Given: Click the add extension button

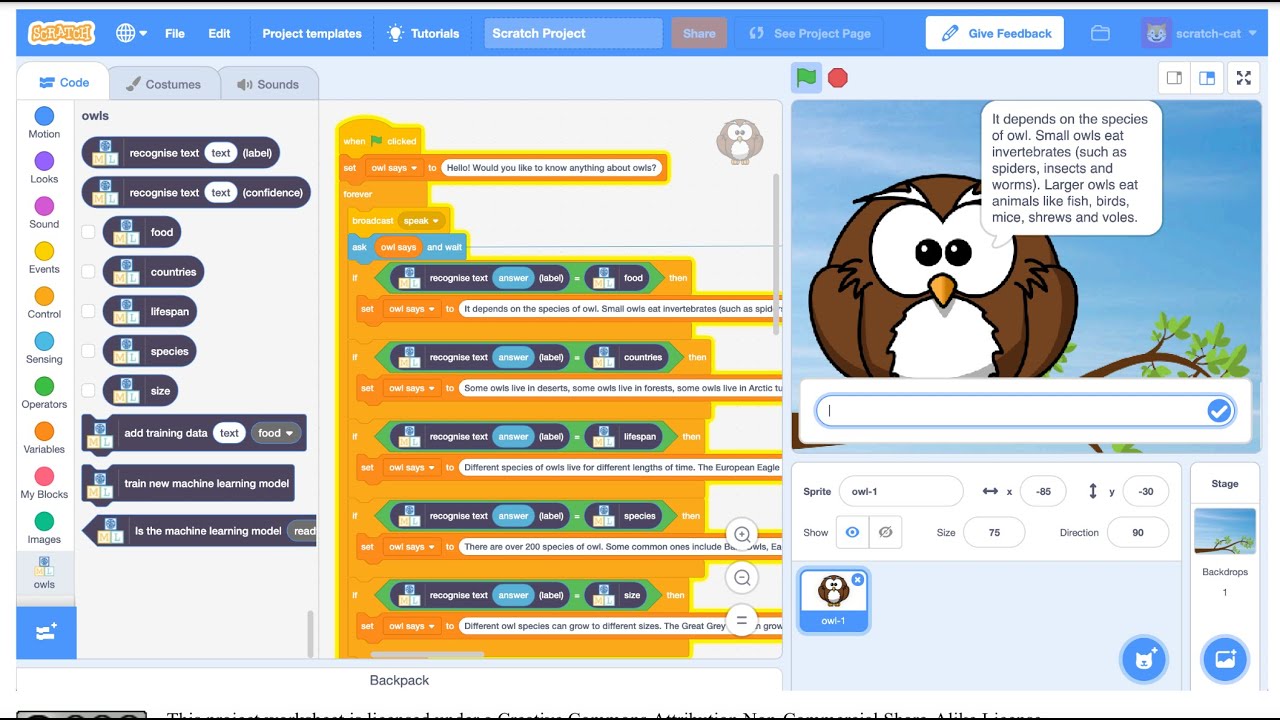Looking at the screenshot, I should pyautogui.click(x=46, y=632).
